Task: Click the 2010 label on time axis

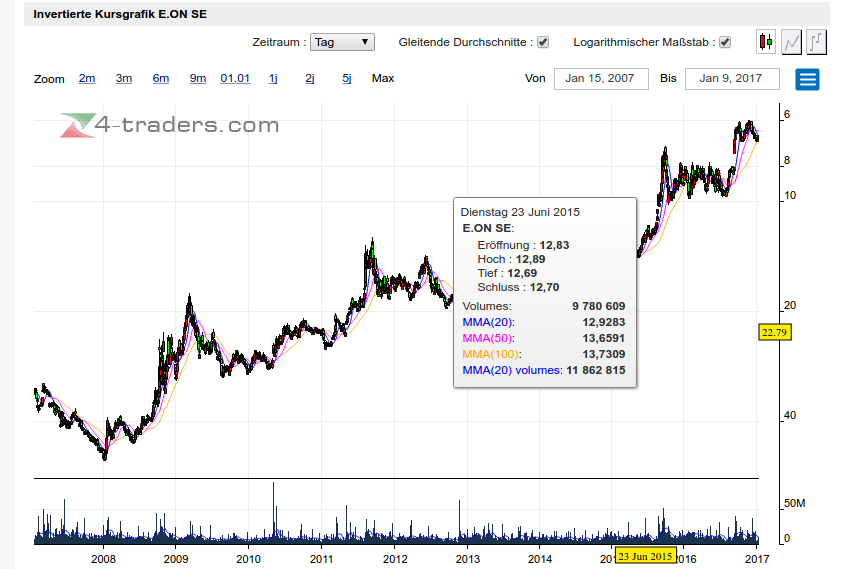Action: point(249,559)
